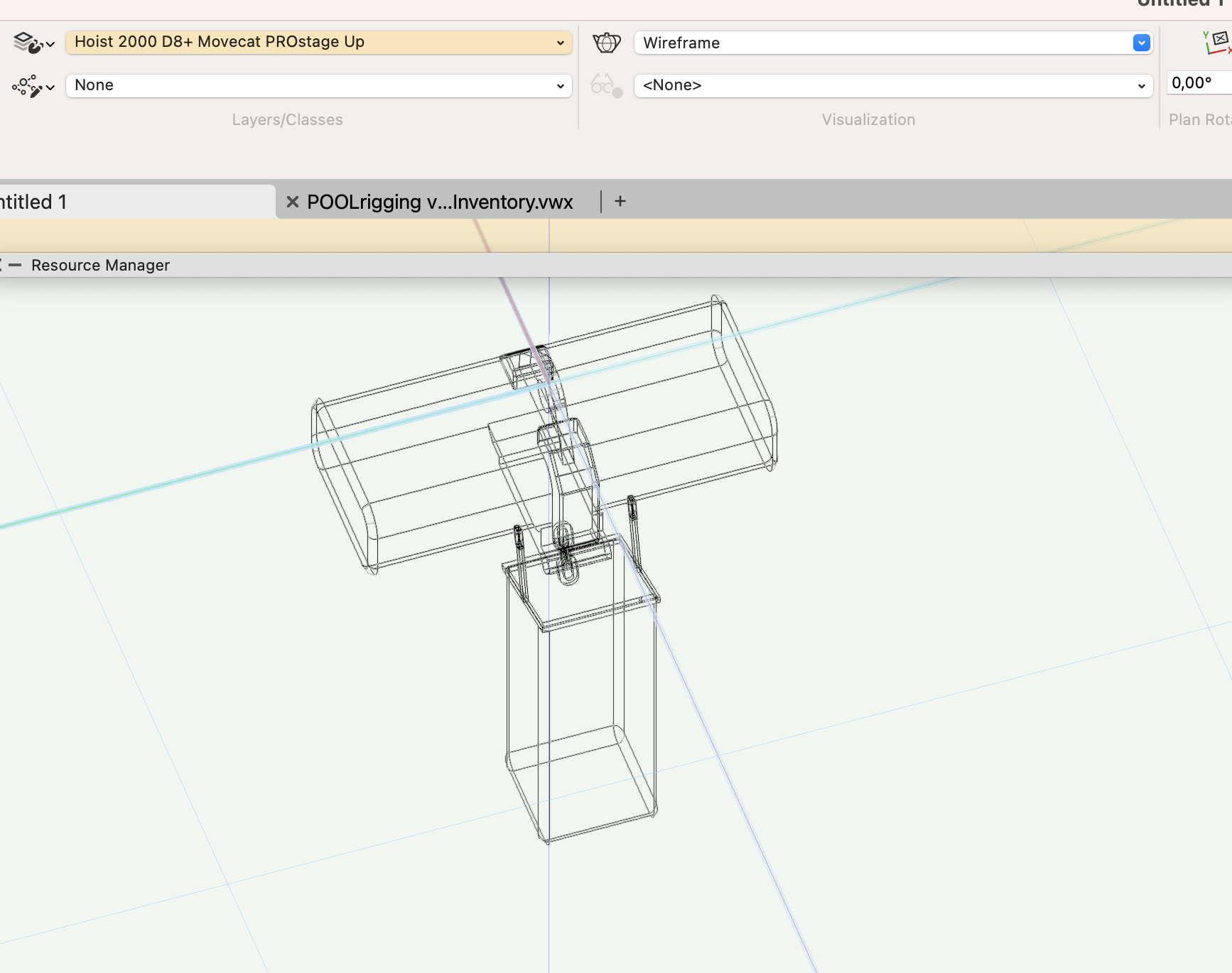This screenshot has width=1232, height=973.
Task: Close the POOLrigging Inventory.vwx tab
Action: (293, 202)
